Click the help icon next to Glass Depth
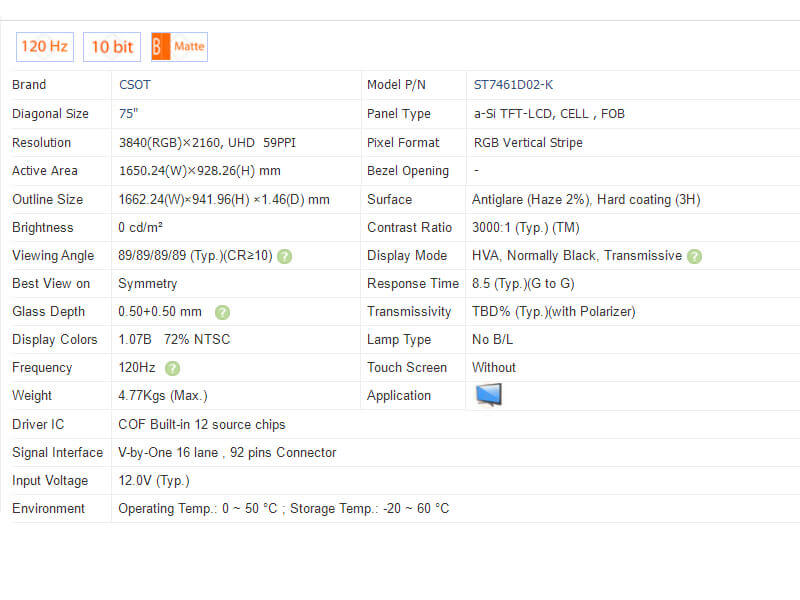The width and height of the screenshot is (800, 600). coord(222,312)
